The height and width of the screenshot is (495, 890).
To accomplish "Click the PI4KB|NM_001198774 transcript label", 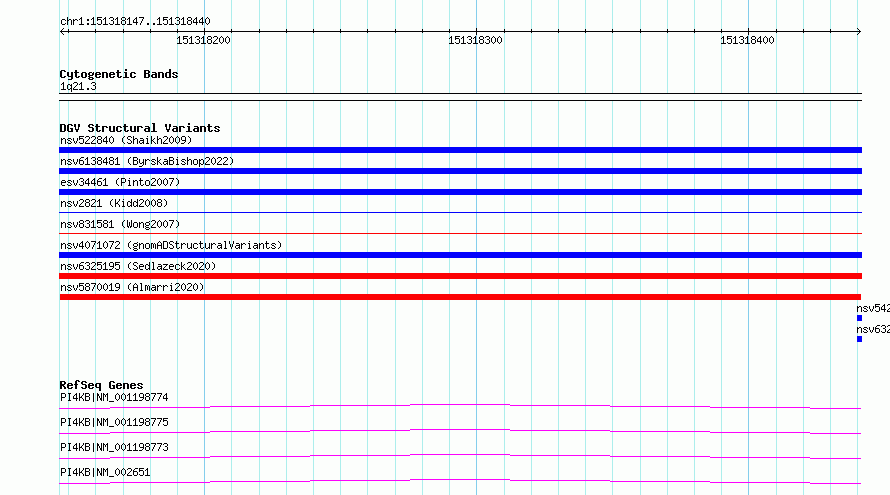I will pos(114,397).
